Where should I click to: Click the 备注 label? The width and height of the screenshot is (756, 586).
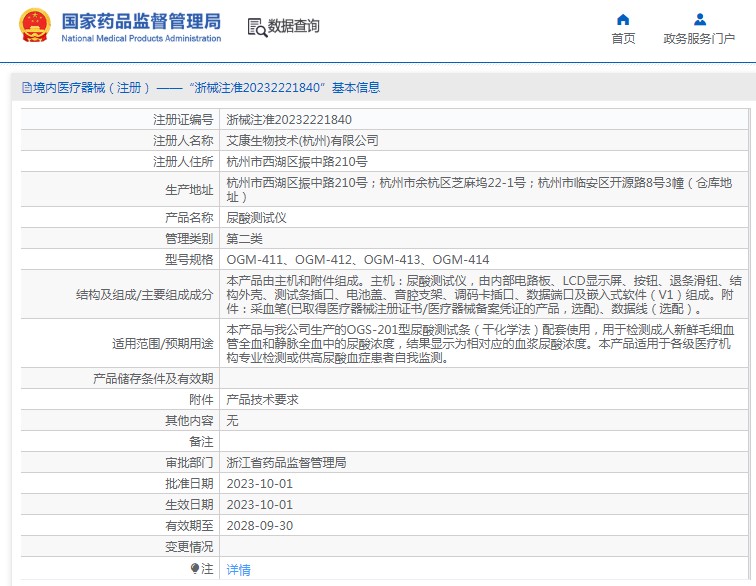(x=201, y=441)
